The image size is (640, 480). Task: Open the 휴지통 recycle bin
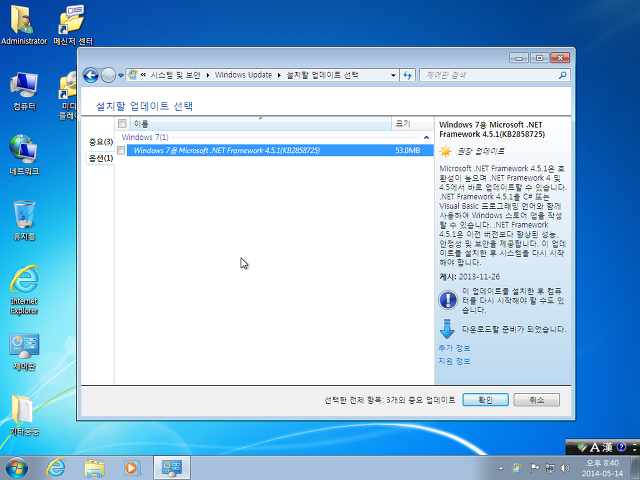tap(24, 220)
